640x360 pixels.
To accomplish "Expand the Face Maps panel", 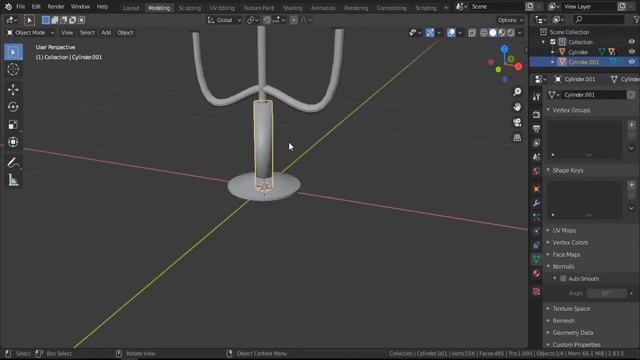I will (548, 255).
